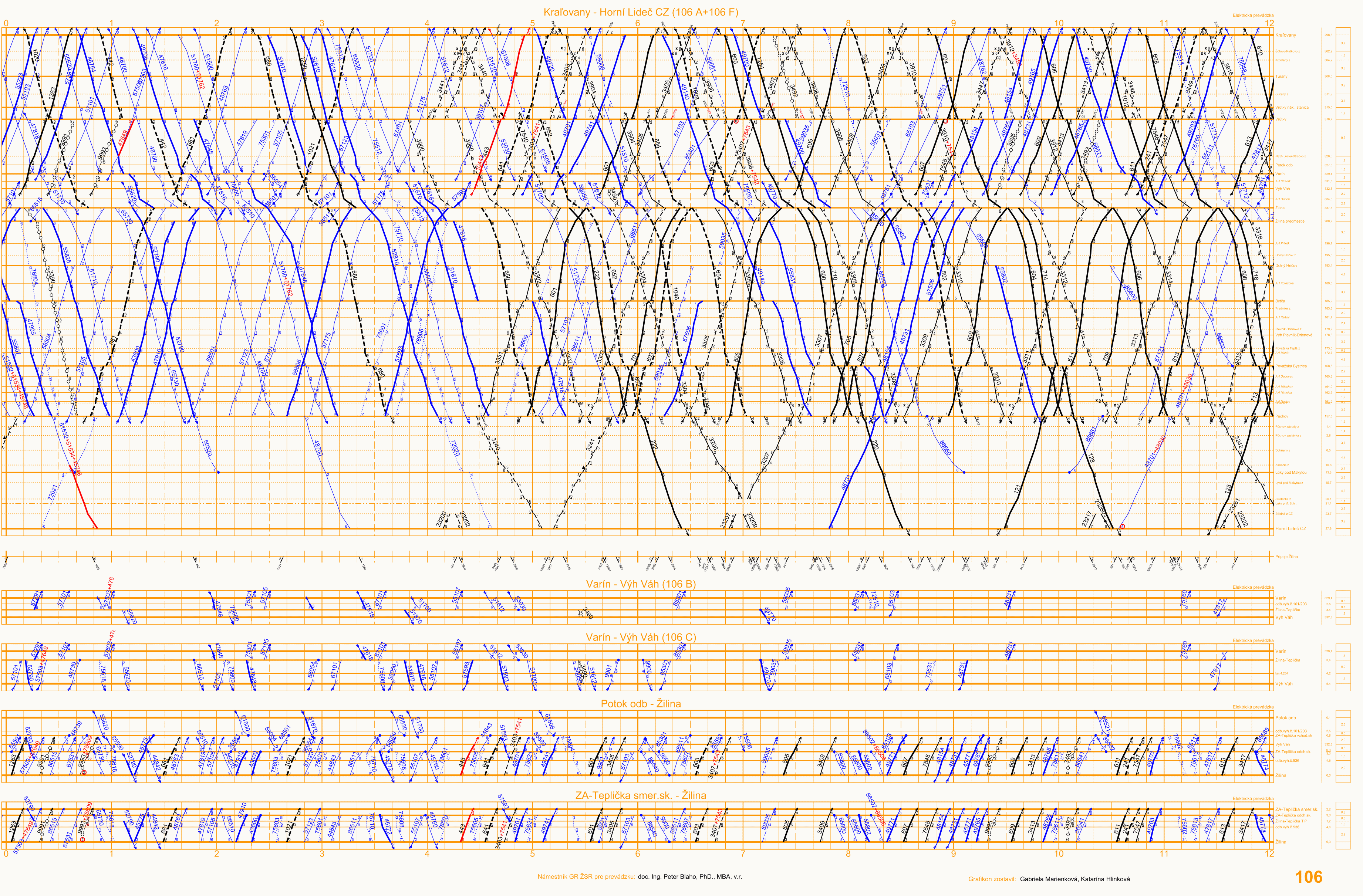Select the 'Šútovo-Ratkovo z' stop label
The image size is (1363, 896).
[x=1288, y=51]
